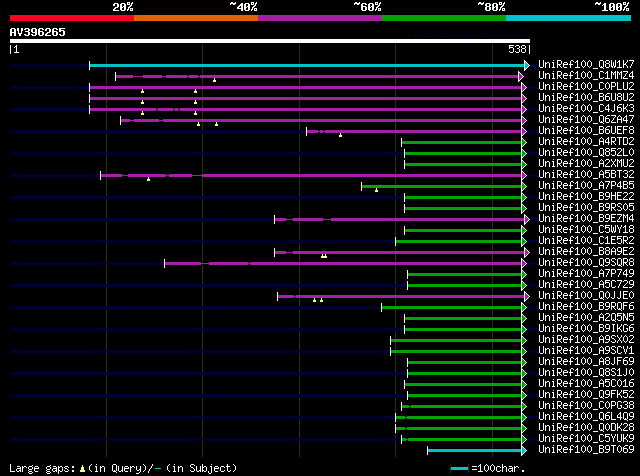Select hit label UniRef100_A2Q5N5
640x476 pixels.
coord(586,318)
